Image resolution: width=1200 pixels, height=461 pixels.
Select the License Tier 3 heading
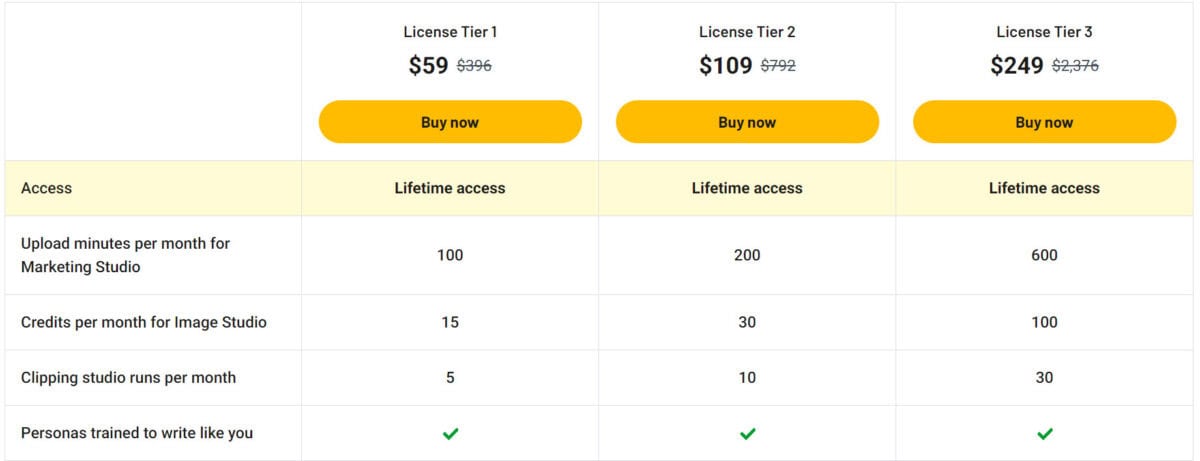[x=1044, y=32]
